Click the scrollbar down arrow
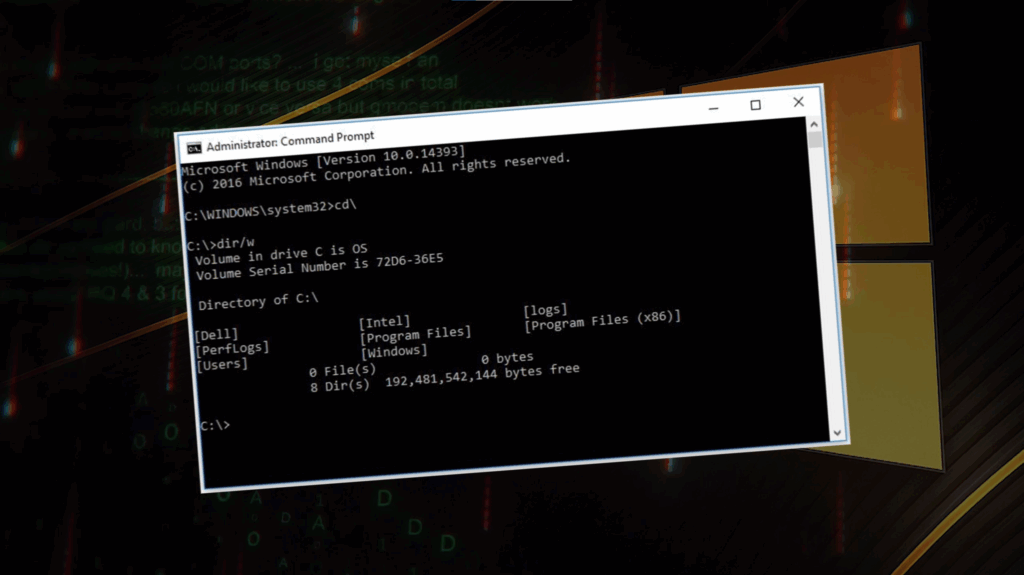 (837, 433)
